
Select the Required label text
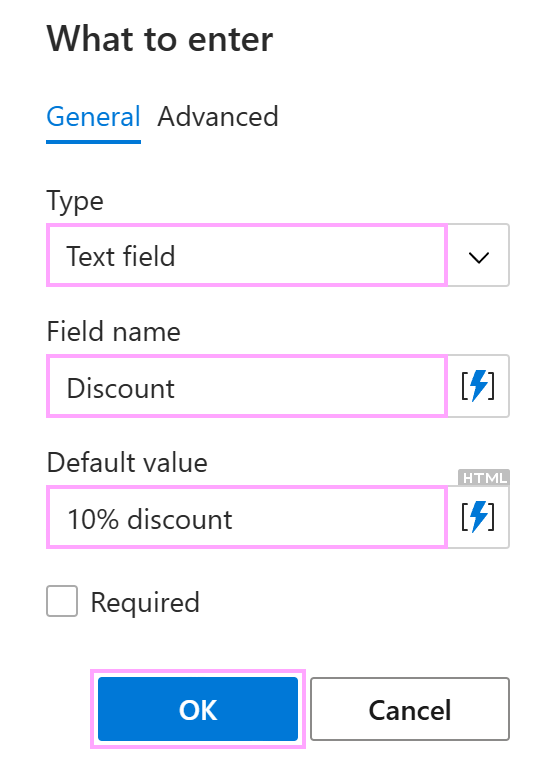click(145, 602)
